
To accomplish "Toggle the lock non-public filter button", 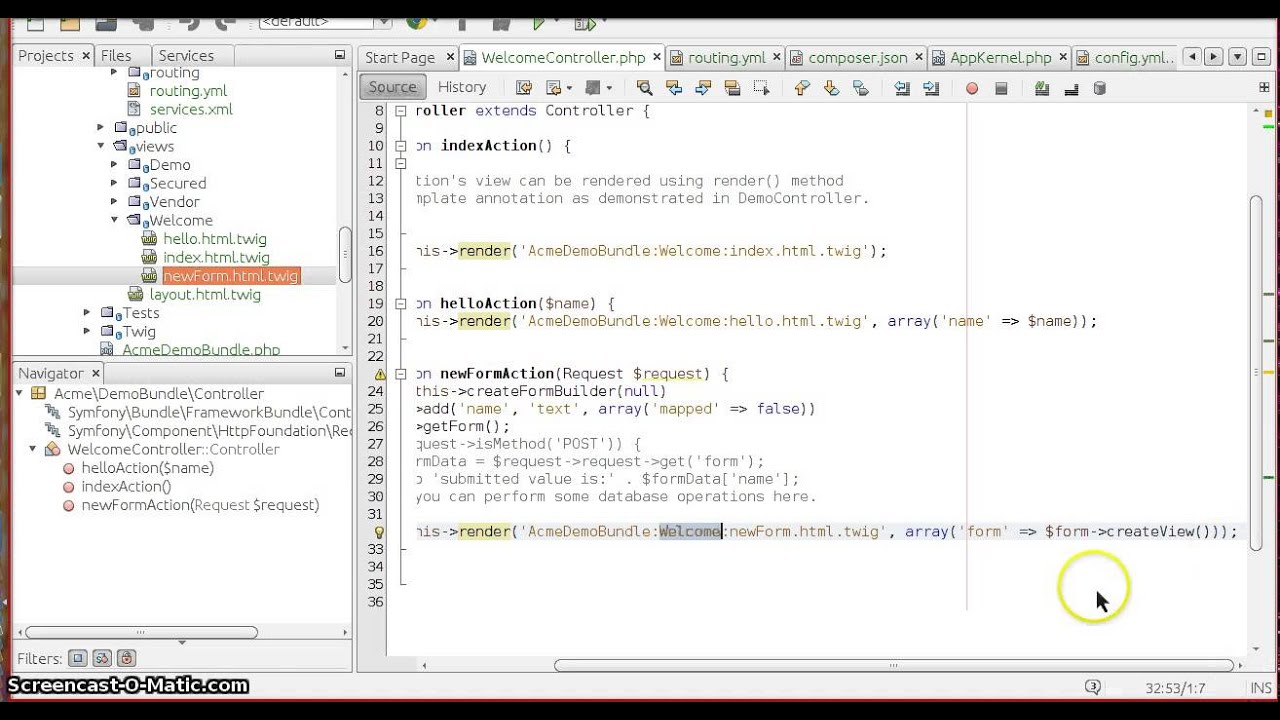I will point(126,658).
